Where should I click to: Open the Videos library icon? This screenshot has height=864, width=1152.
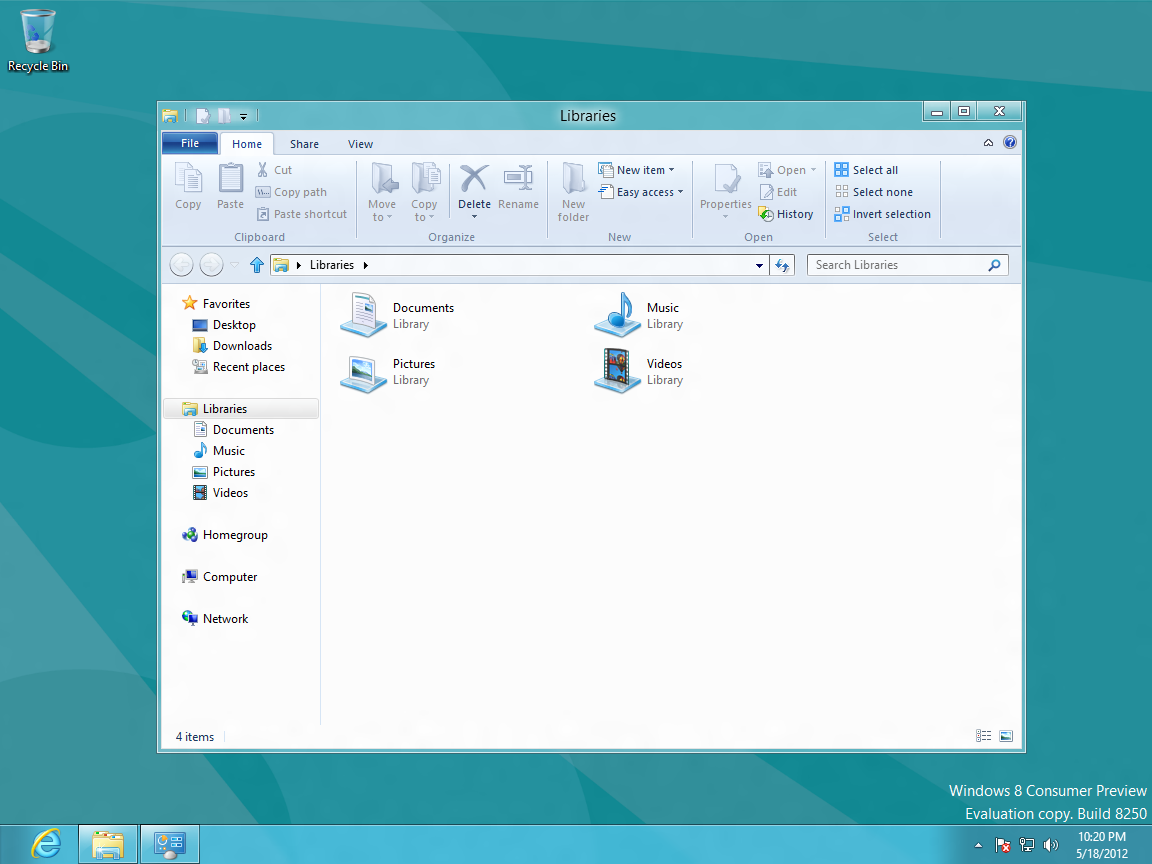[x=618, y=371]
